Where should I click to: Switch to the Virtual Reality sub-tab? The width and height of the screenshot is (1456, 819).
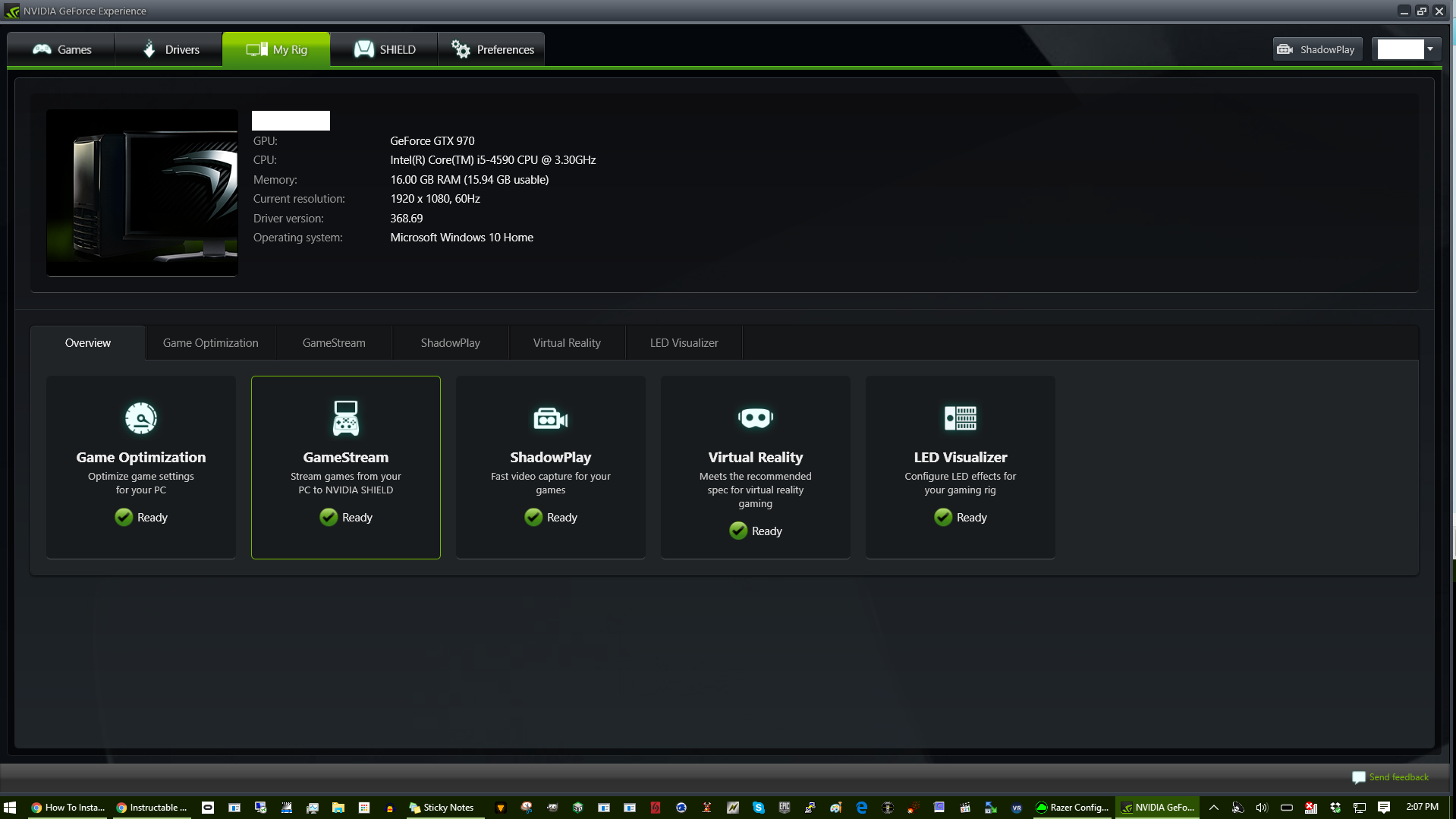point(567,343)
